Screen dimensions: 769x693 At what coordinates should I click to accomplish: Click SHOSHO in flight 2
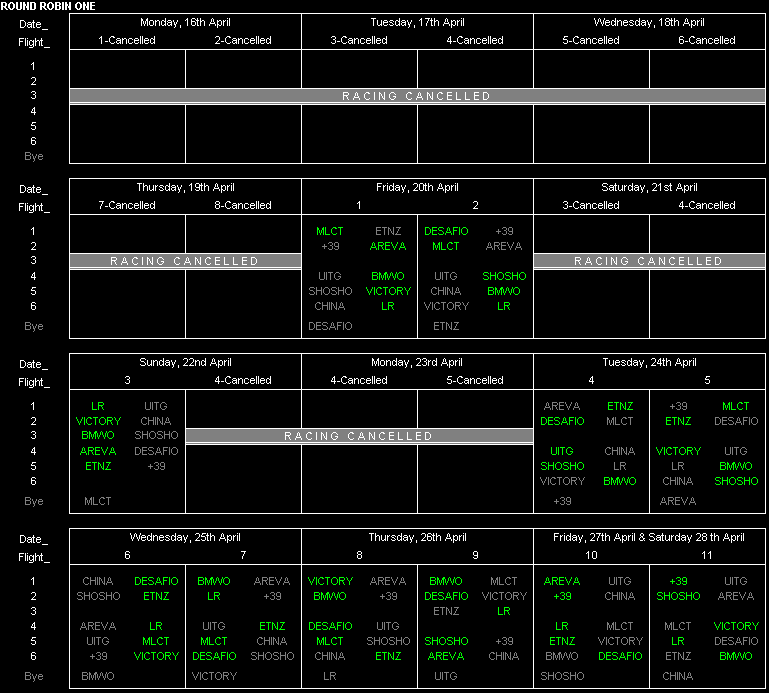tap(504, 276)
